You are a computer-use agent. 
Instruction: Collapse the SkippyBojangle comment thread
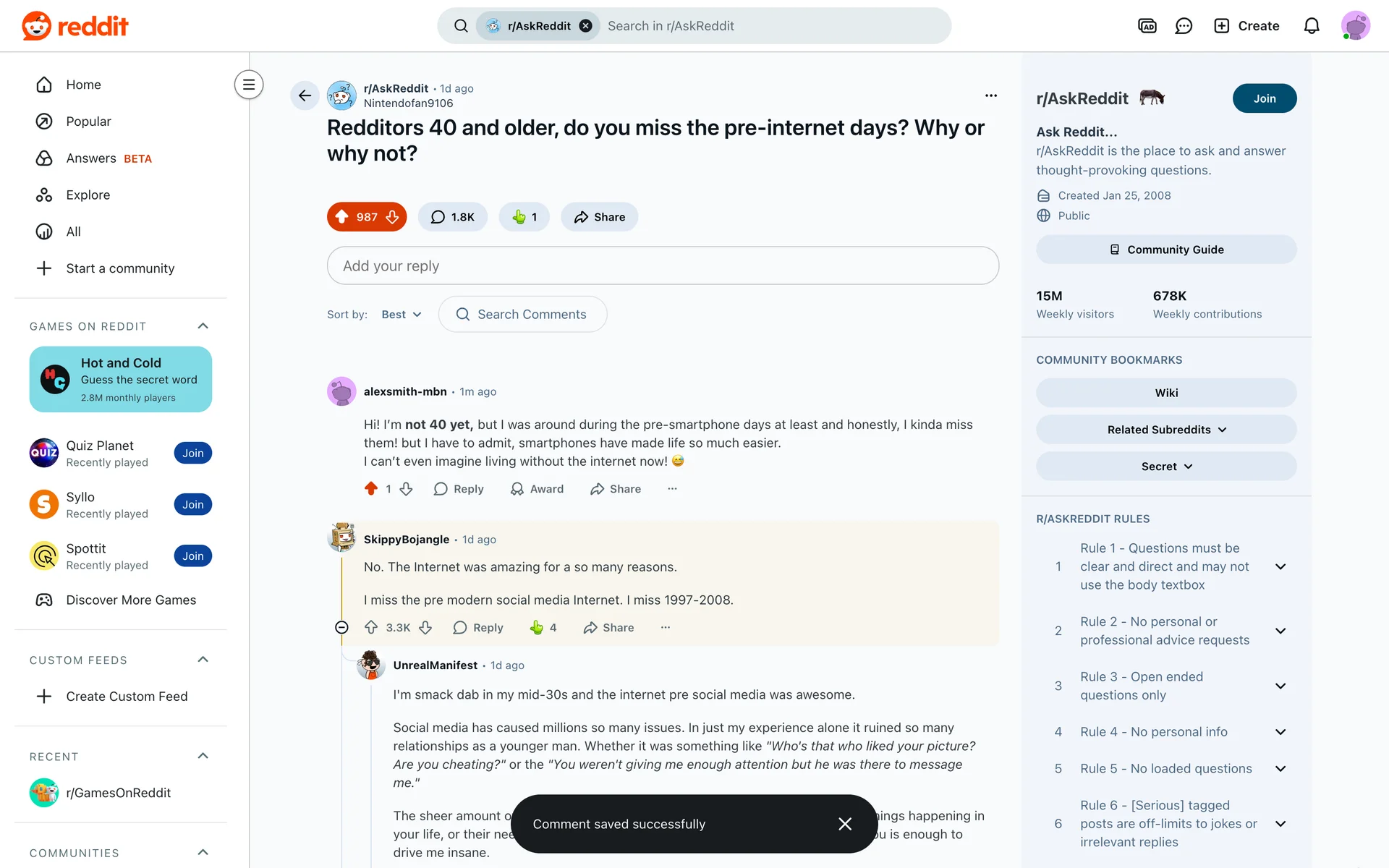tap(342, 627)
